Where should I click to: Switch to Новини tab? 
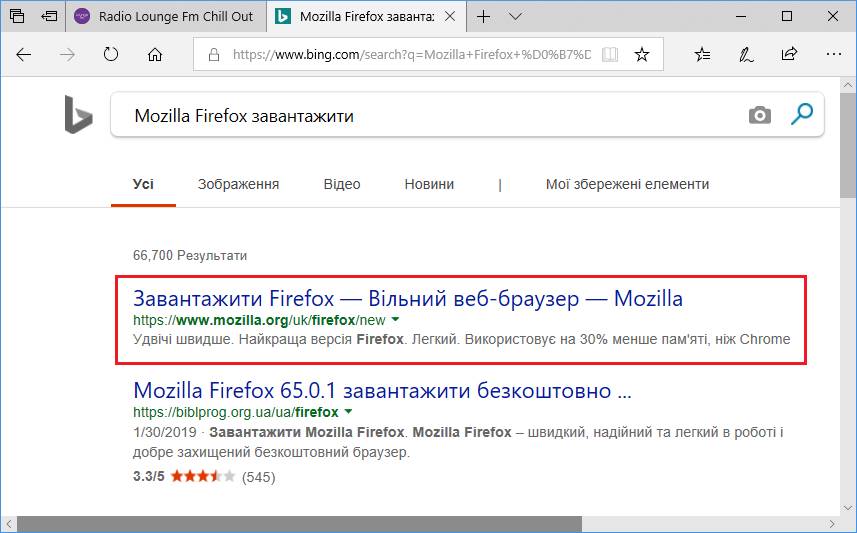click(429, 184)
